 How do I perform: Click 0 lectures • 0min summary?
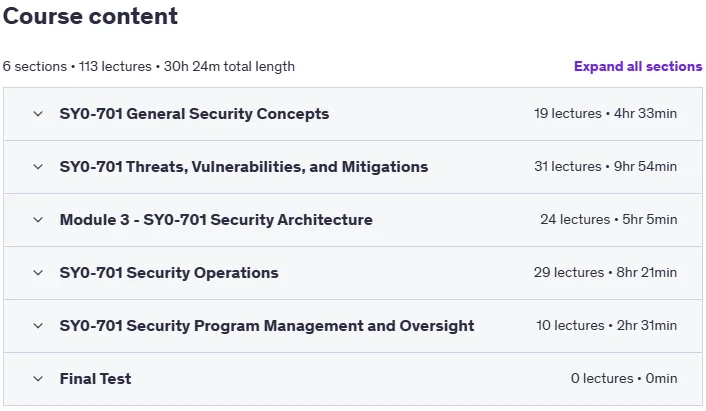[x=624, y=379]
